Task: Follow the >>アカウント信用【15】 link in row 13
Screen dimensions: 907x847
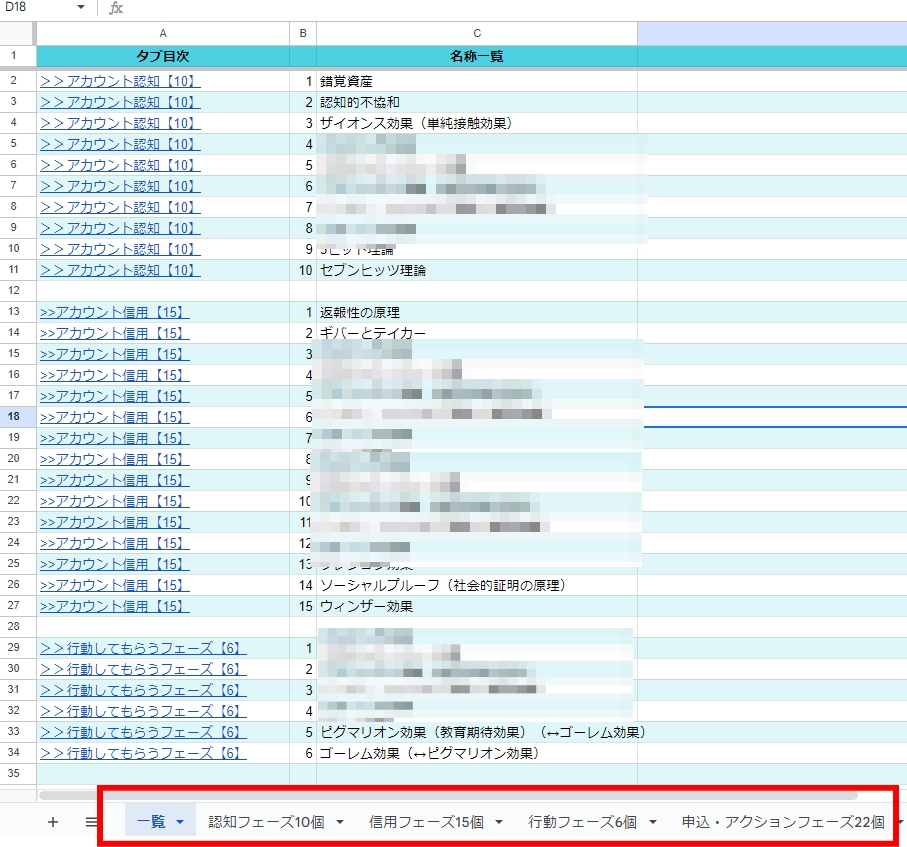Action: (x=115, y=312)
